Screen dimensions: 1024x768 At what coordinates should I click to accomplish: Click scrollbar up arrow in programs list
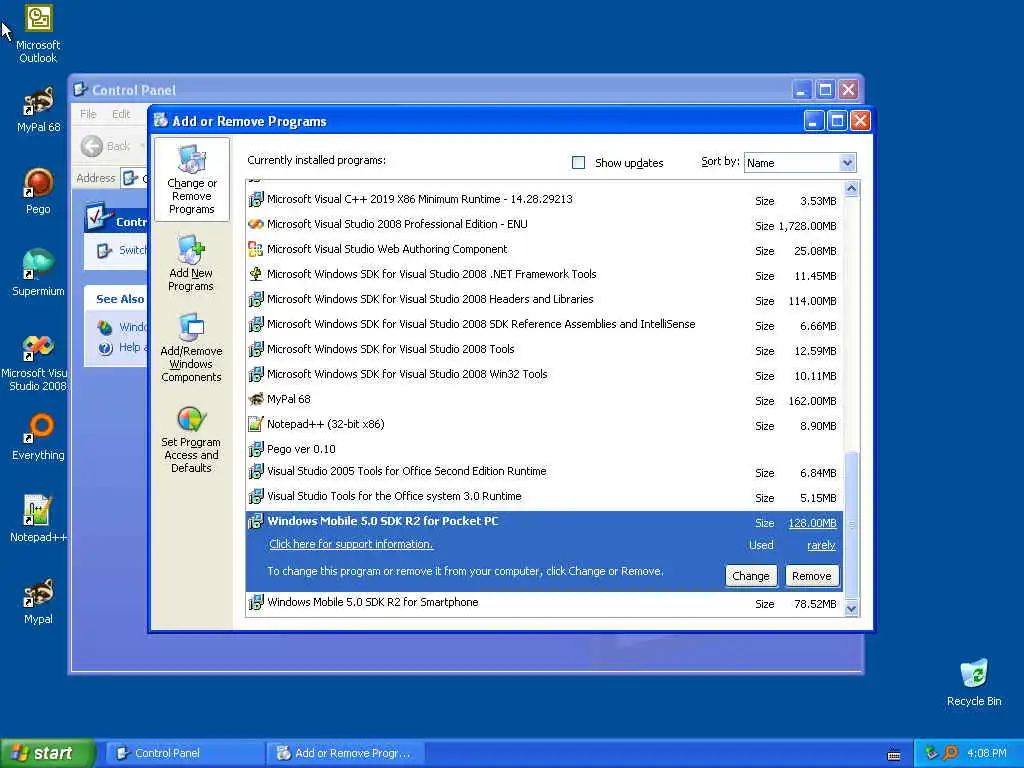pos(851,189)
